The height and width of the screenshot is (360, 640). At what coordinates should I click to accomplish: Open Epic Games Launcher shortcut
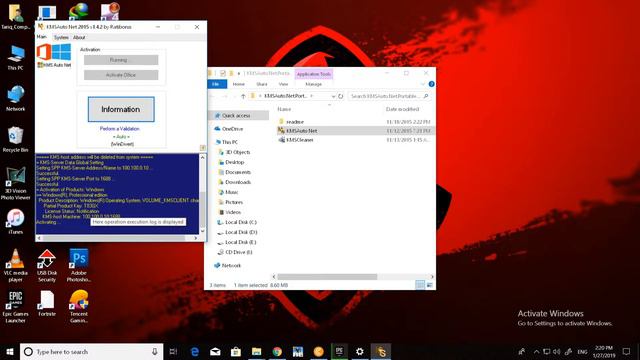pos(15,306)
